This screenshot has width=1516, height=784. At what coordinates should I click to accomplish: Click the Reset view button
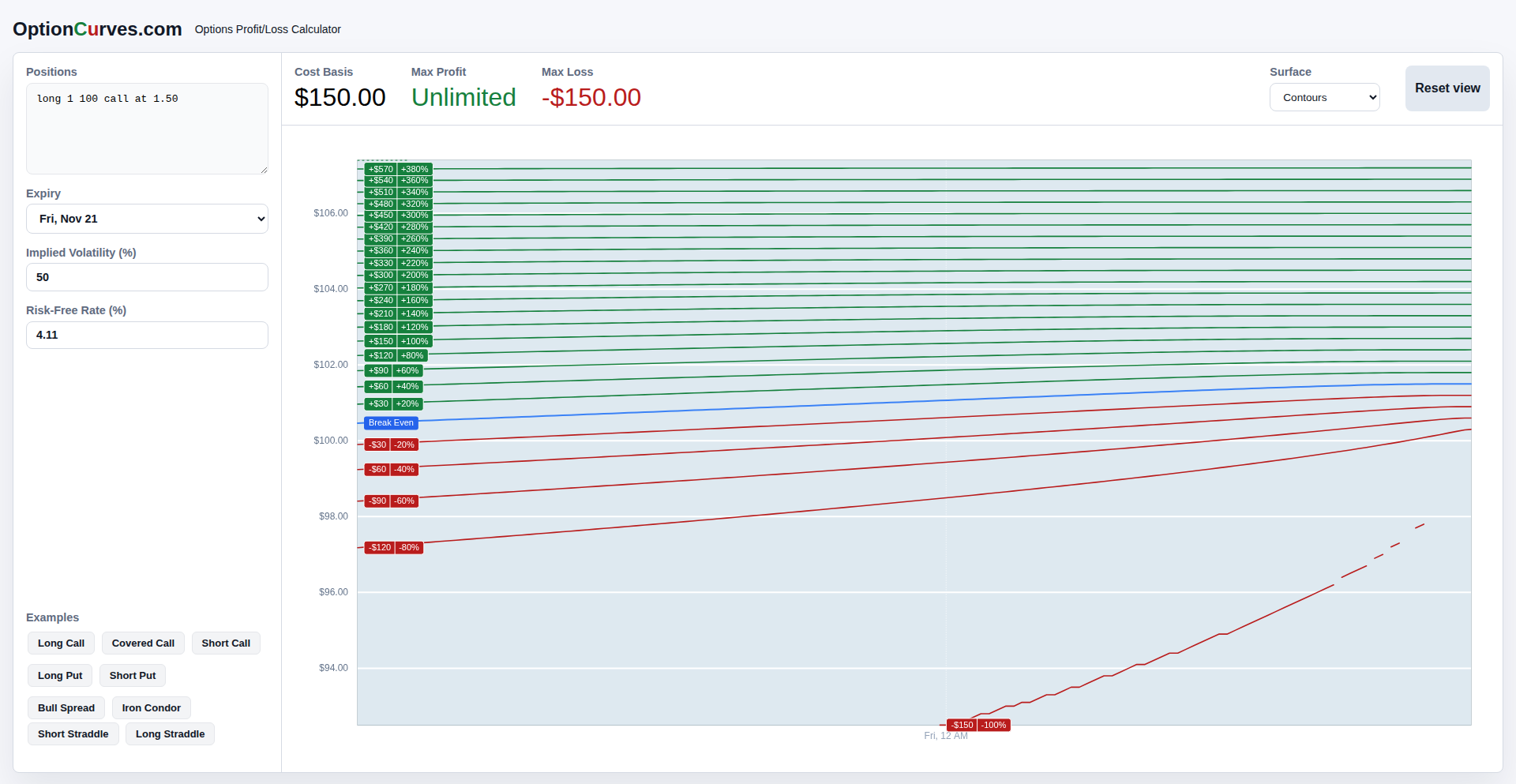point(1447,88)
